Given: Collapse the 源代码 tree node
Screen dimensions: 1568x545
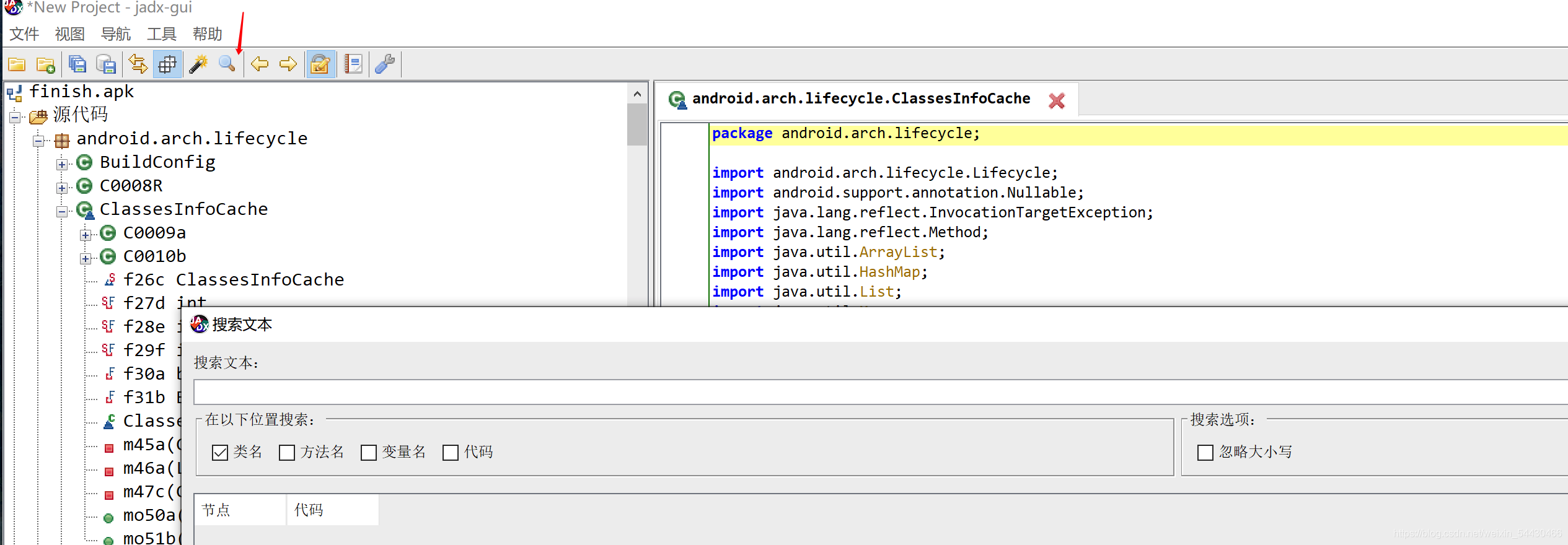Looking at the screenshot, I should [x=15, y=117].
